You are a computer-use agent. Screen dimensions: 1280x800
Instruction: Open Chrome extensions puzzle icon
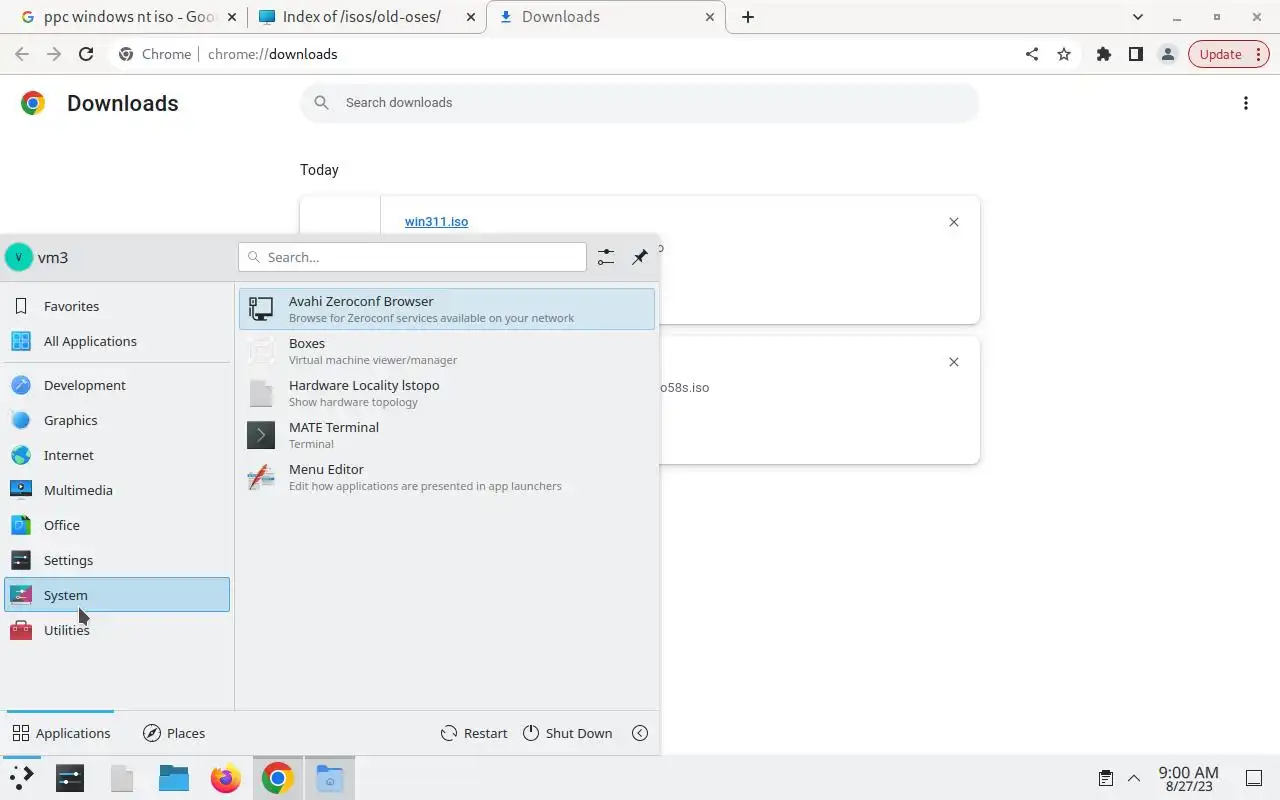[1104, 54]
